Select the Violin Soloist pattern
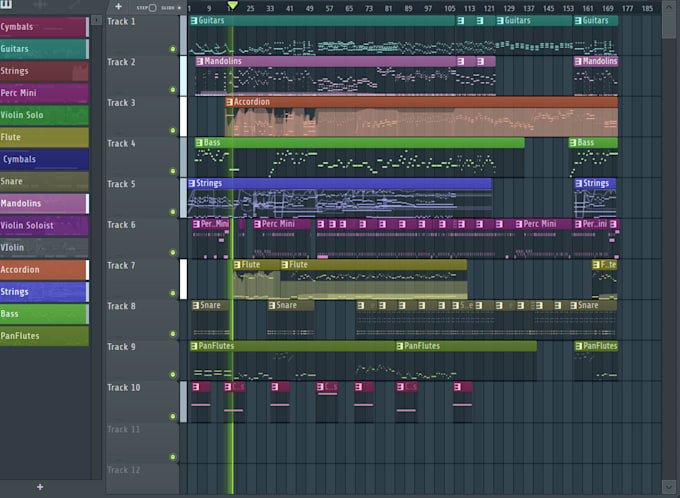 coord(44,226)
